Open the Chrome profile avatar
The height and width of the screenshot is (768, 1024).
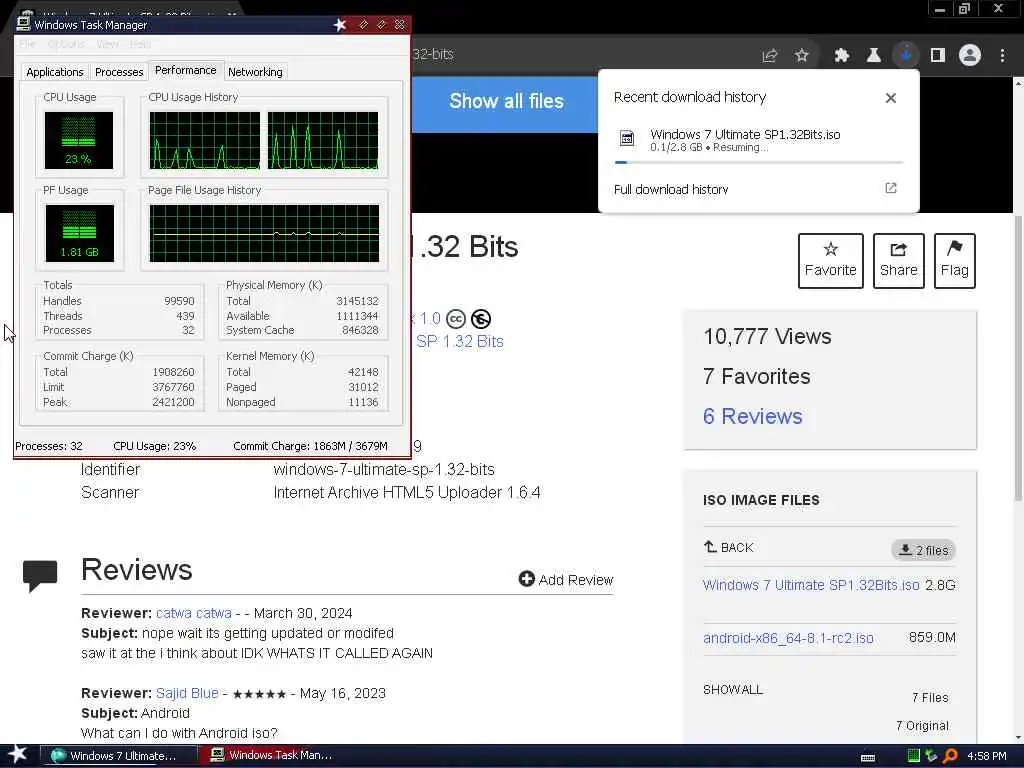point(970,55)
